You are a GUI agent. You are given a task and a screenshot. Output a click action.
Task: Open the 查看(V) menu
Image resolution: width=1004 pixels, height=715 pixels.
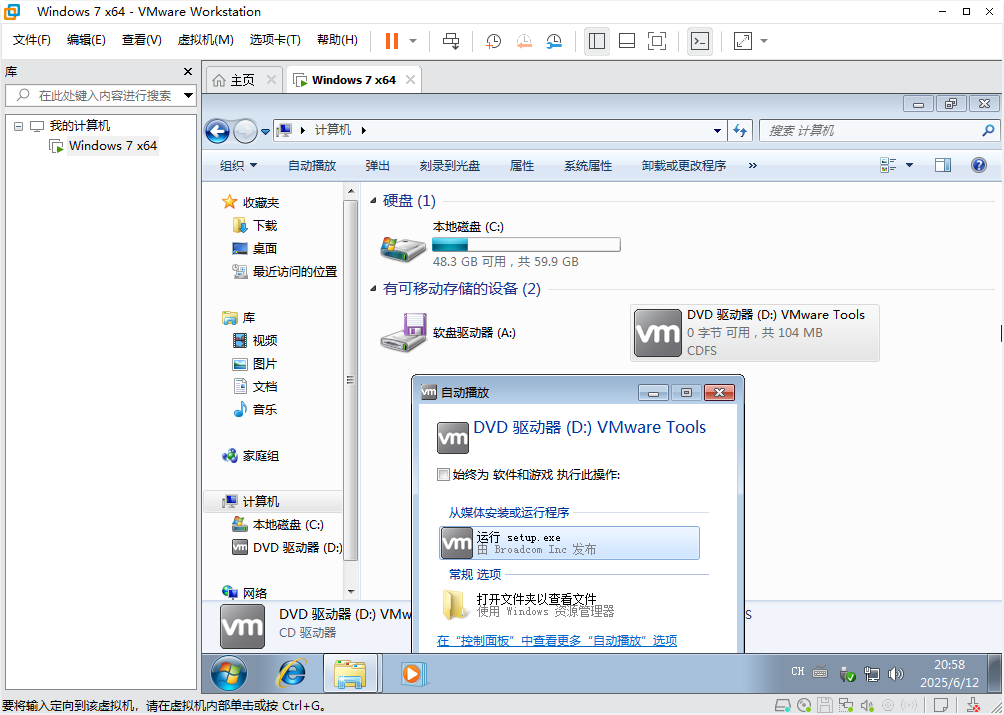pyautogui.click(x=142, y=40)
